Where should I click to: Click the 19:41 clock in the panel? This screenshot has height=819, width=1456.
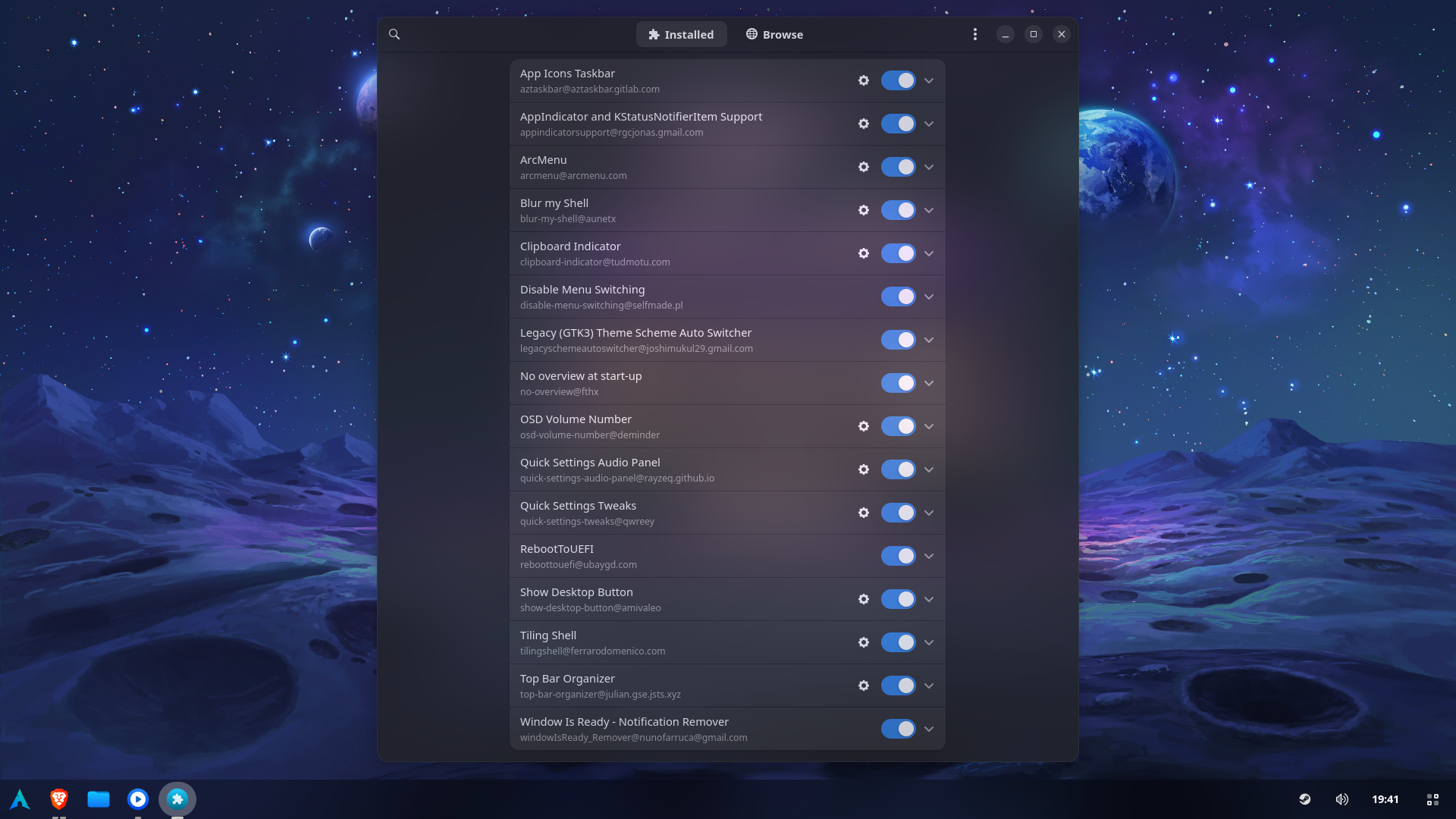[1385, 799]
